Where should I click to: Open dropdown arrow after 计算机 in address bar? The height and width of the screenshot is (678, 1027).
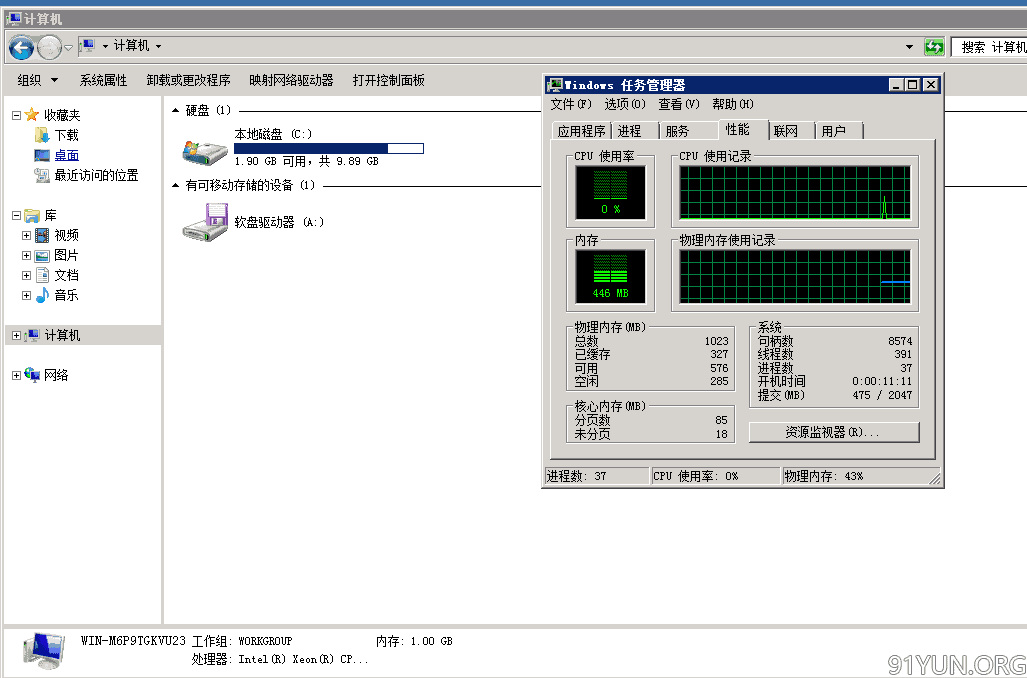(x=159, y=47)
